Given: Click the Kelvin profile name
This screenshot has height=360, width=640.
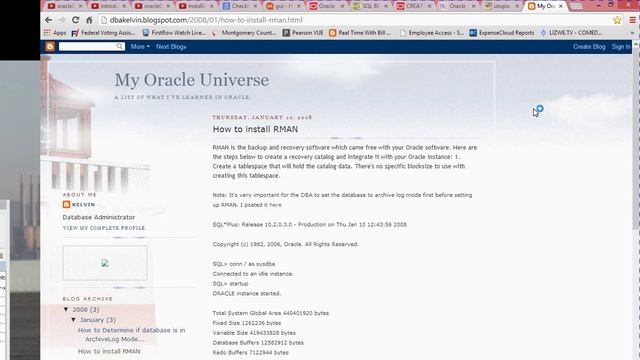Looking at the screenshot, I should click(84, 204).
